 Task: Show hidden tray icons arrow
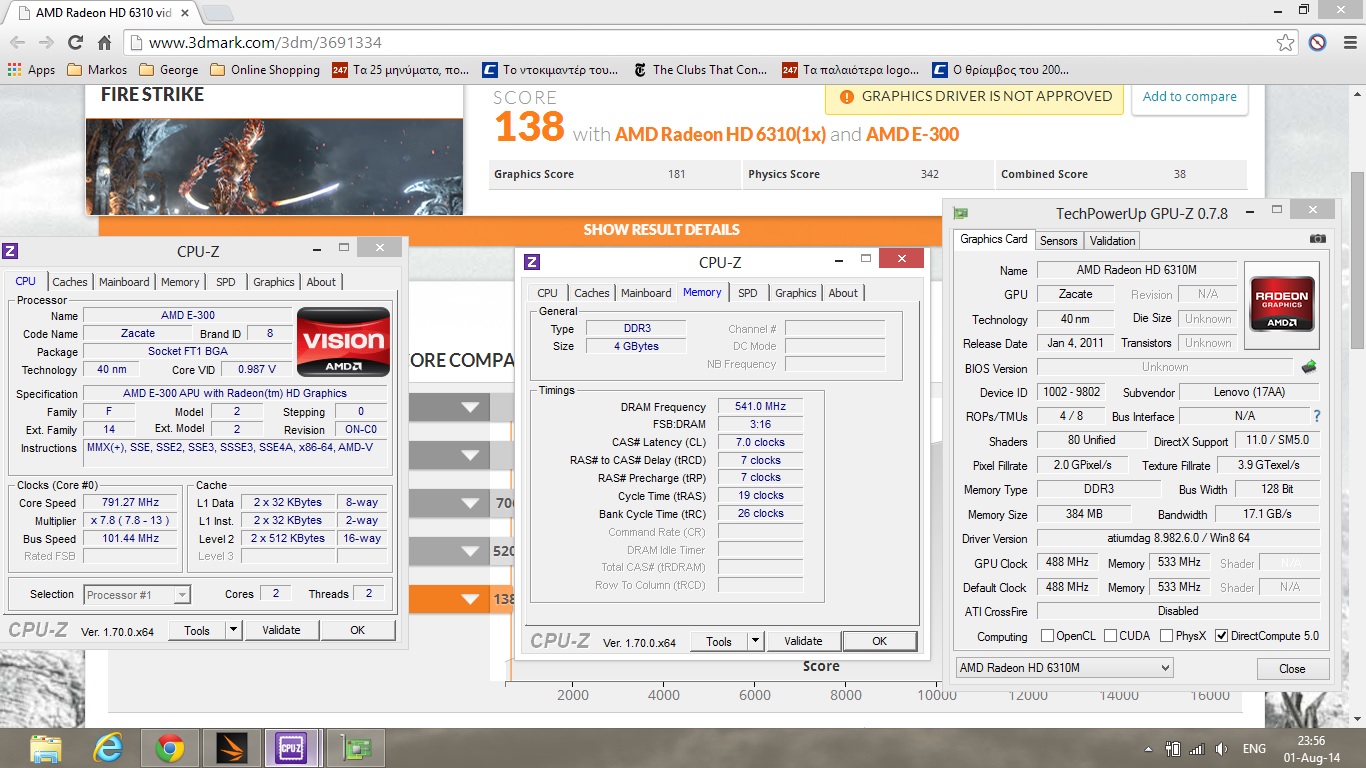click(x=1147, y=749)
